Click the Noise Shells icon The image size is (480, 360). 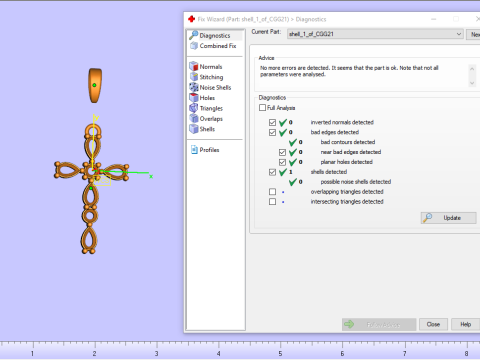(x=194, y=87)
